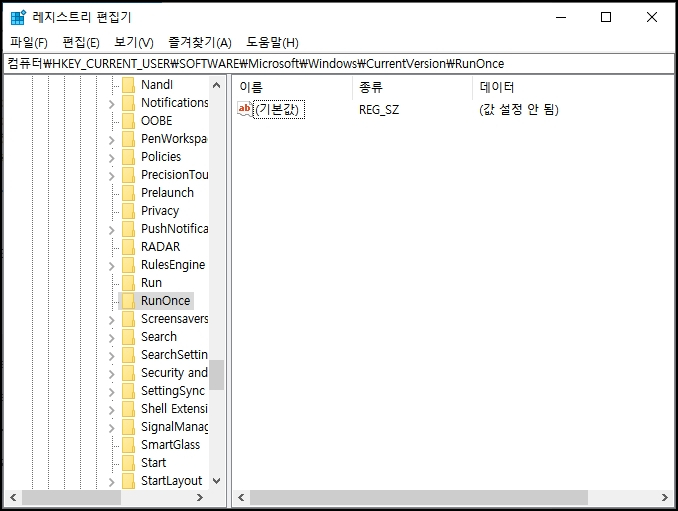
Task: Click the Search folder icon
Action: pyautogui.click(x=128, y=337)
